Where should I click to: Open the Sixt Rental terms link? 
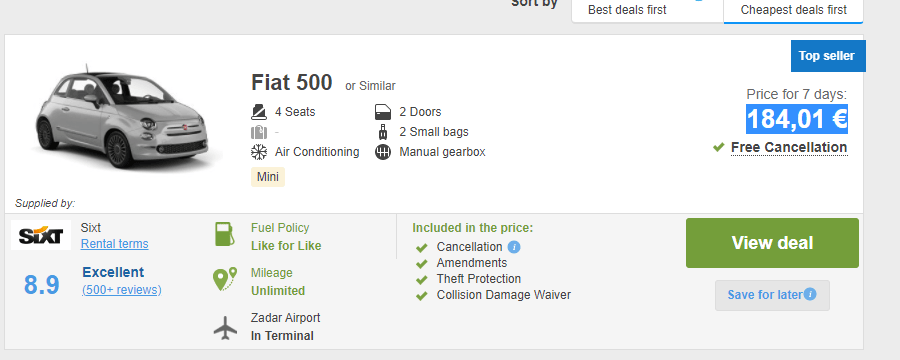(x=114, y=244)
